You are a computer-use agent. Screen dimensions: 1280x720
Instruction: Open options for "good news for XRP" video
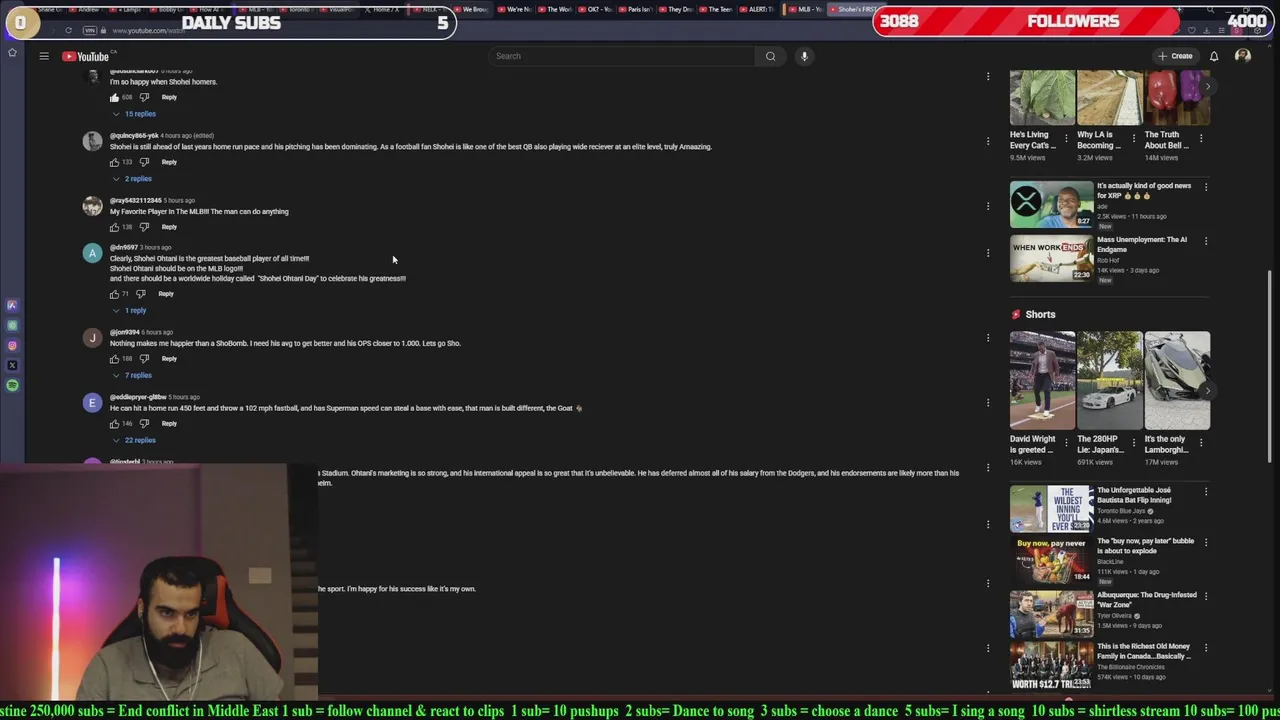click(x=1206, y=187)
